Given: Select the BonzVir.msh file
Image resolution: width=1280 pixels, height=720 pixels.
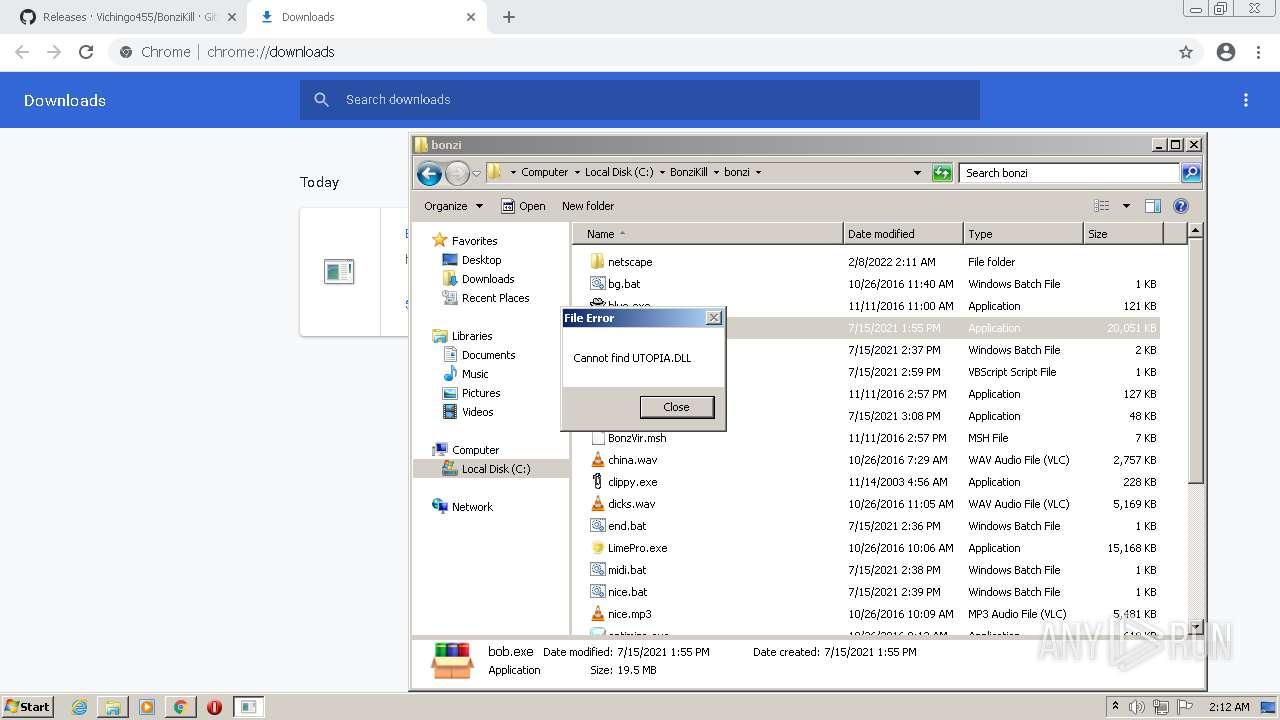Looking at the screenshot, I should [x=637, y=438].
